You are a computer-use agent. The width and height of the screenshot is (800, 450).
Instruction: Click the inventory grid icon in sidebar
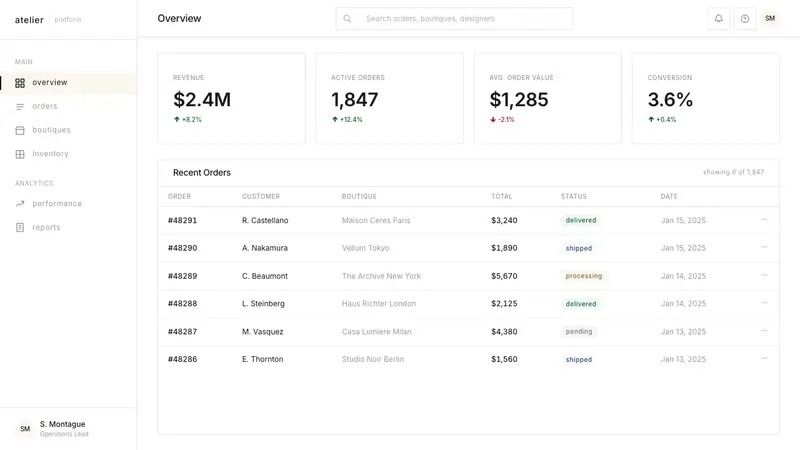(20, 154)
